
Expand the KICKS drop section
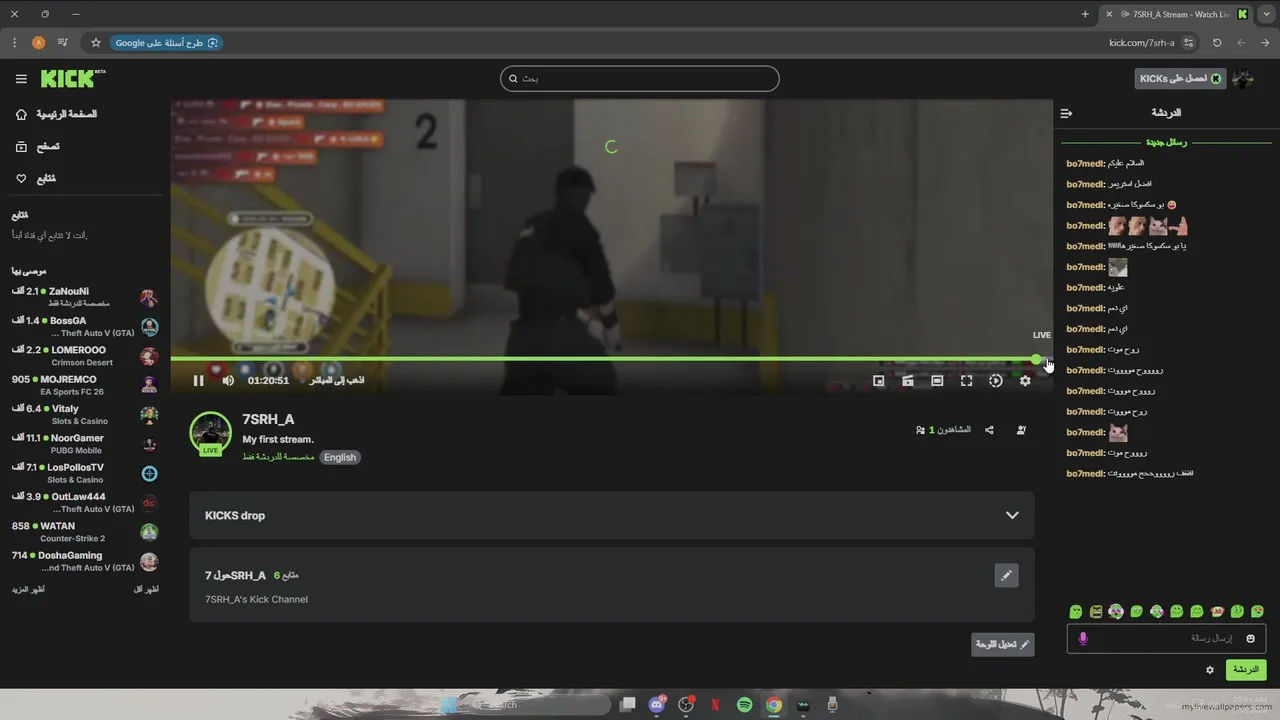pyautogui.click(x=612, y=516)
